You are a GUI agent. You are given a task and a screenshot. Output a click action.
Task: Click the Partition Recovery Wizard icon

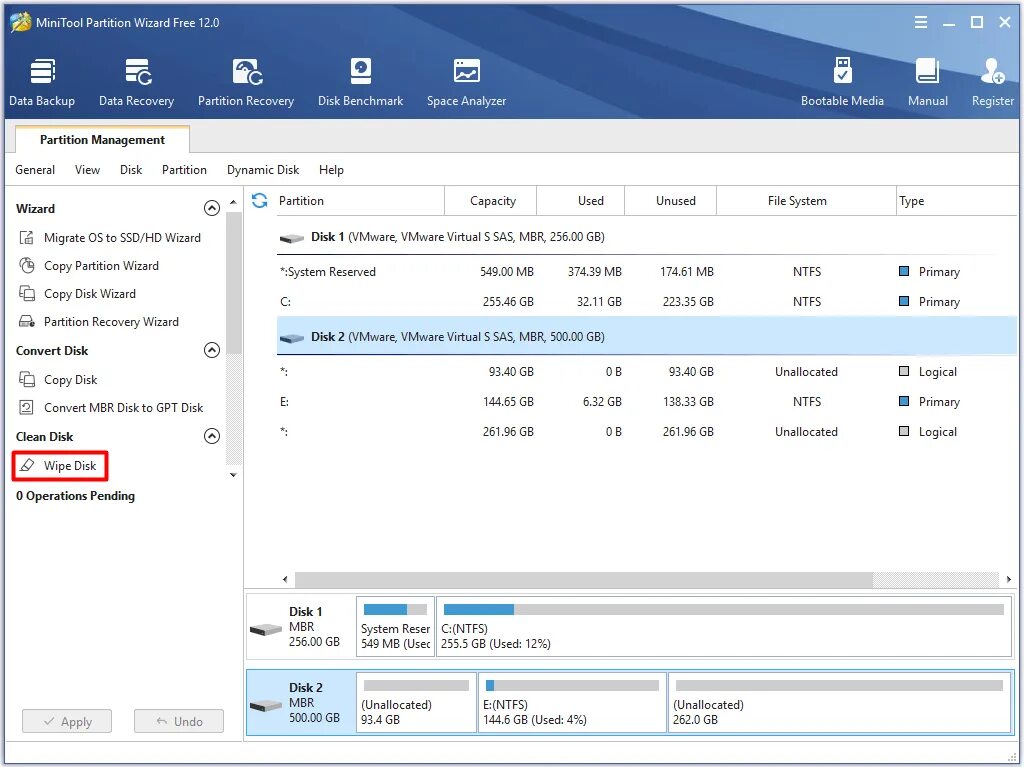pos(27,321)
